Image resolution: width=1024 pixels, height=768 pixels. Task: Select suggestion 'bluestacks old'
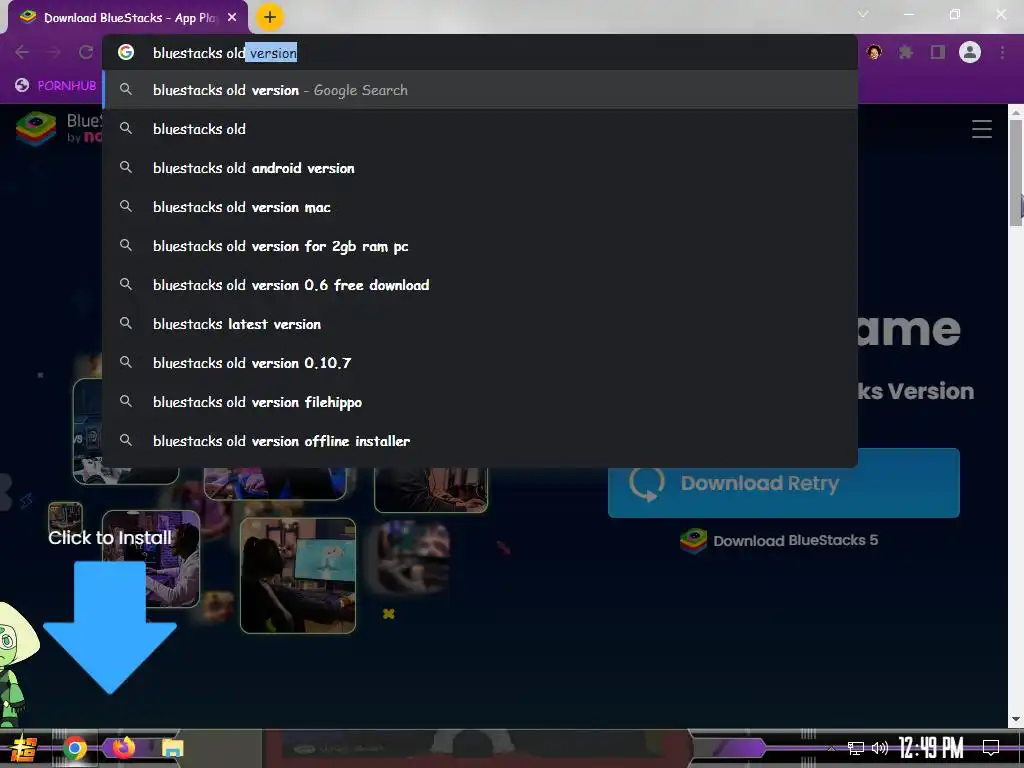click(480, 129)
